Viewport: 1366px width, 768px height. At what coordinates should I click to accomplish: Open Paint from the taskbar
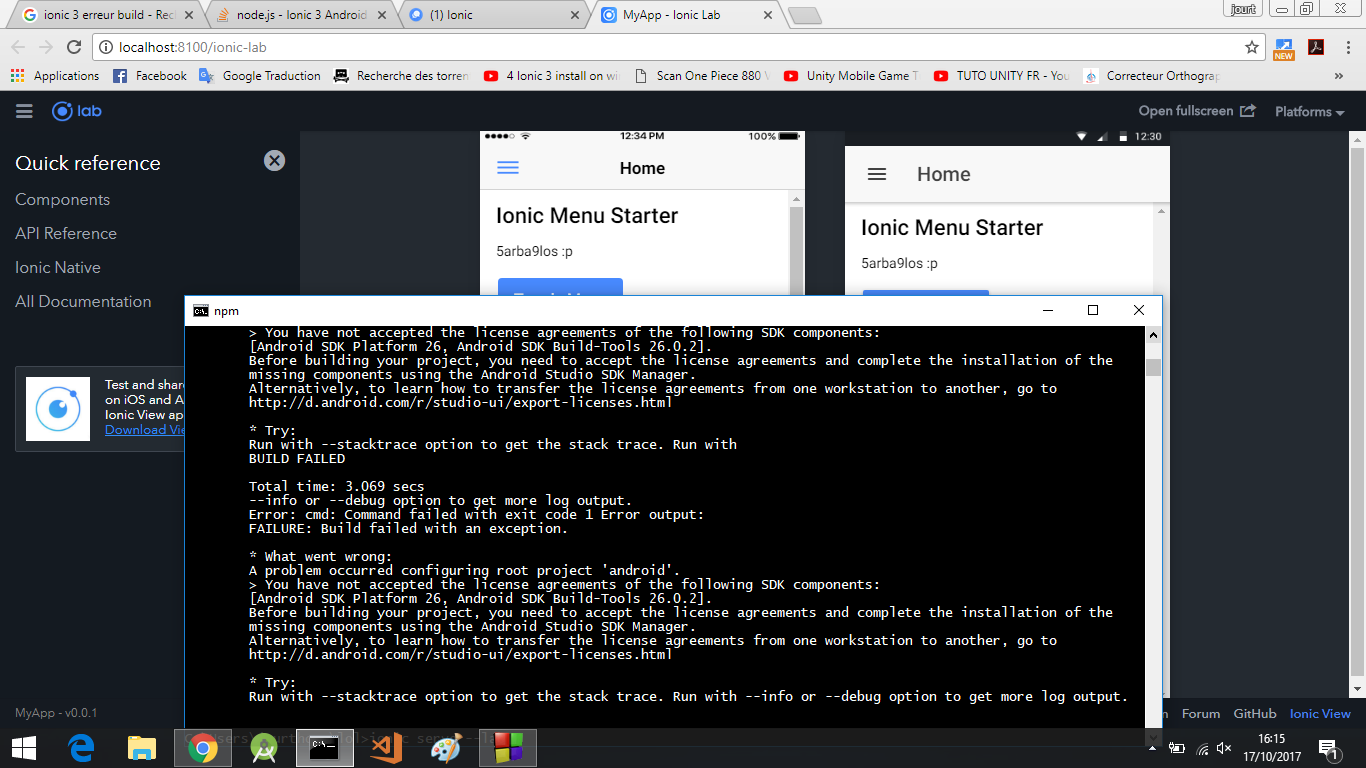pos(447,747)
